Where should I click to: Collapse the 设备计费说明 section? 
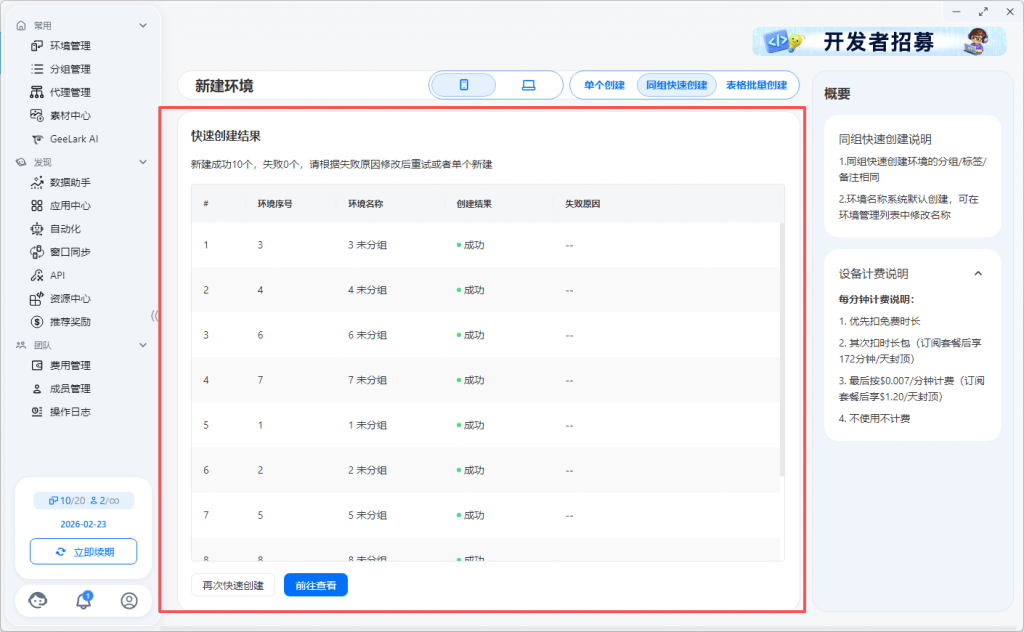978,273
